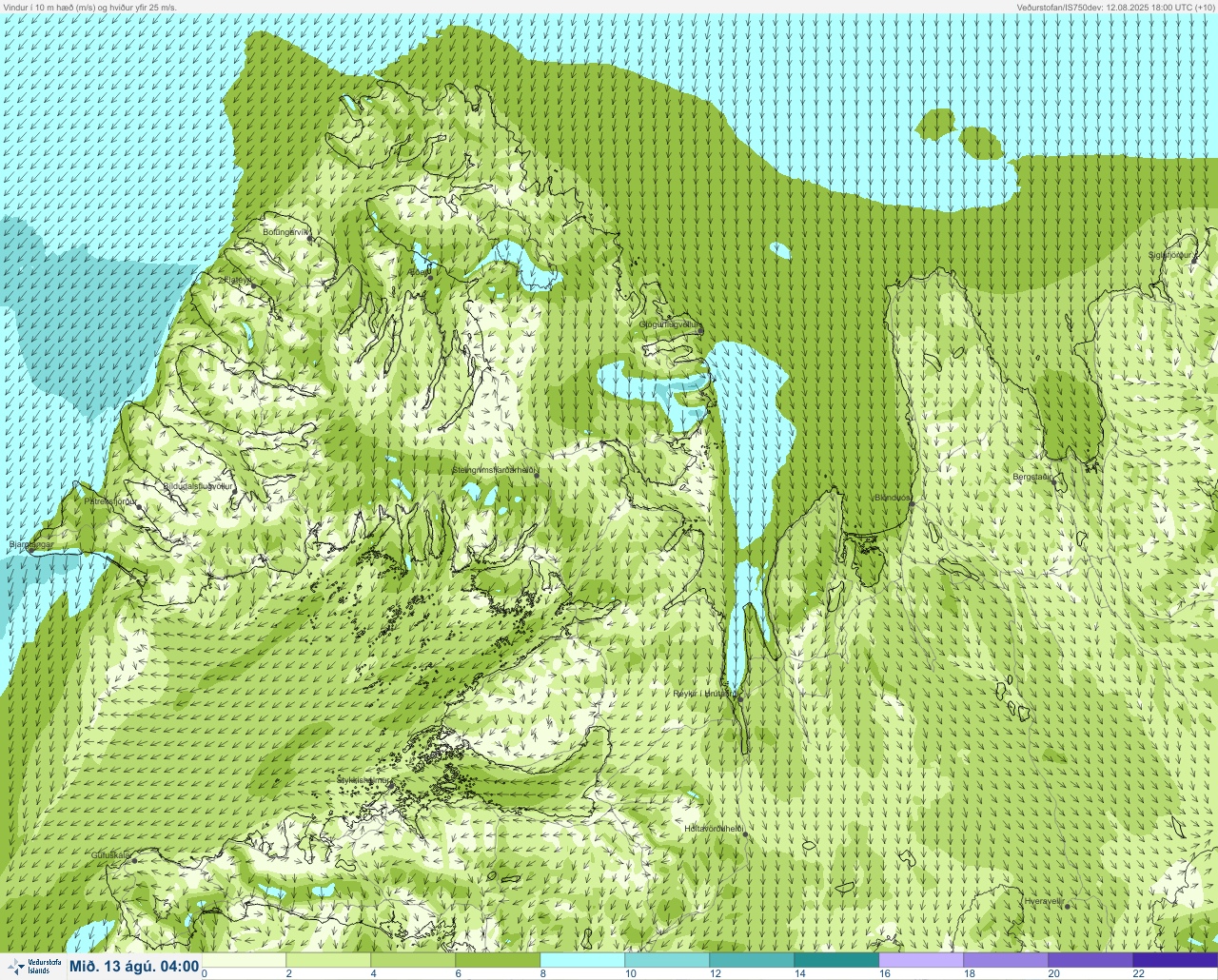Click the Bergstaðir station marker
The image size is (1218, 980).
coord(1053,483)
